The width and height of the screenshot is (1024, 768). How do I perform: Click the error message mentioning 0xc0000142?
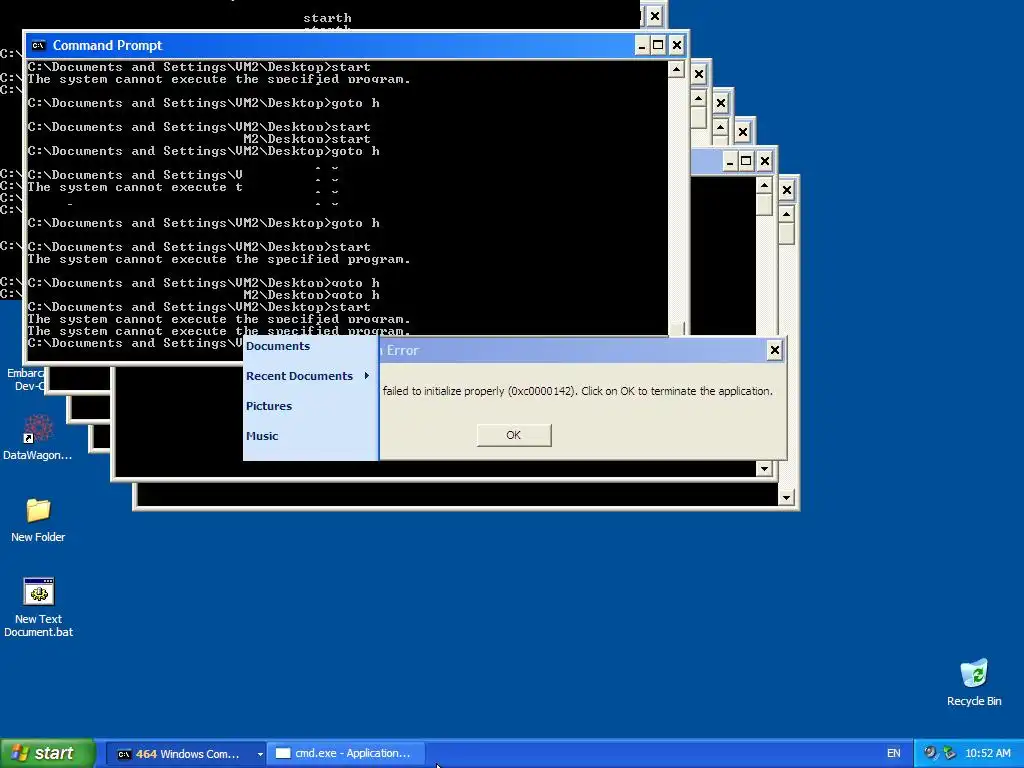point(578,391)
